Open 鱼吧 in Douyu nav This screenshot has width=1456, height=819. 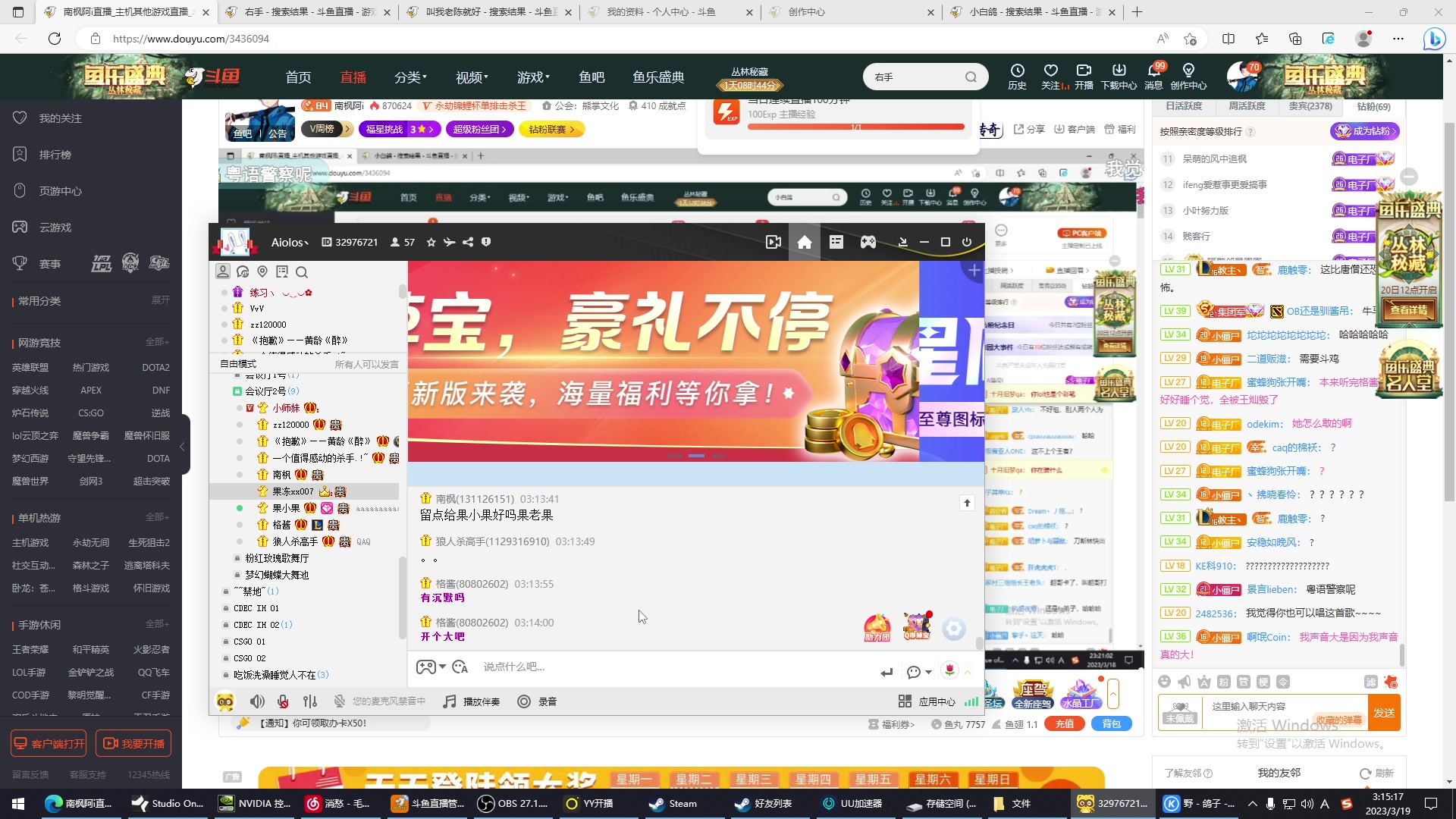[591, 77]
